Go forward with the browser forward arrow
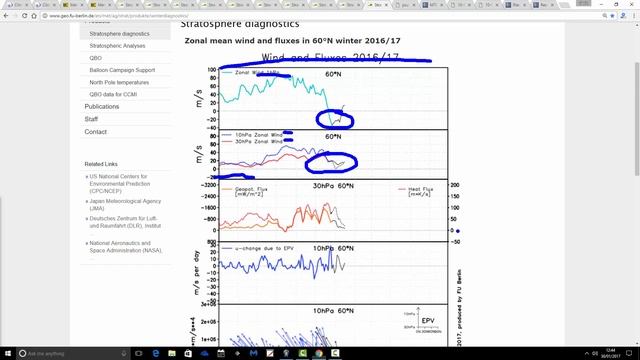The height and width of the screenshot is (360, 640). pyautogui.click(x=15, y=16)
